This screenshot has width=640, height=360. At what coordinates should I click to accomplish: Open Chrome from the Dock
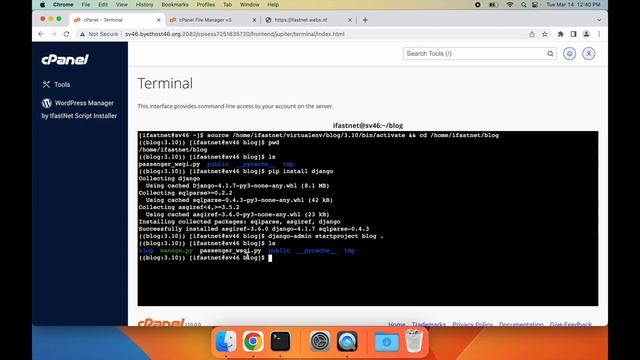[253, 341]
